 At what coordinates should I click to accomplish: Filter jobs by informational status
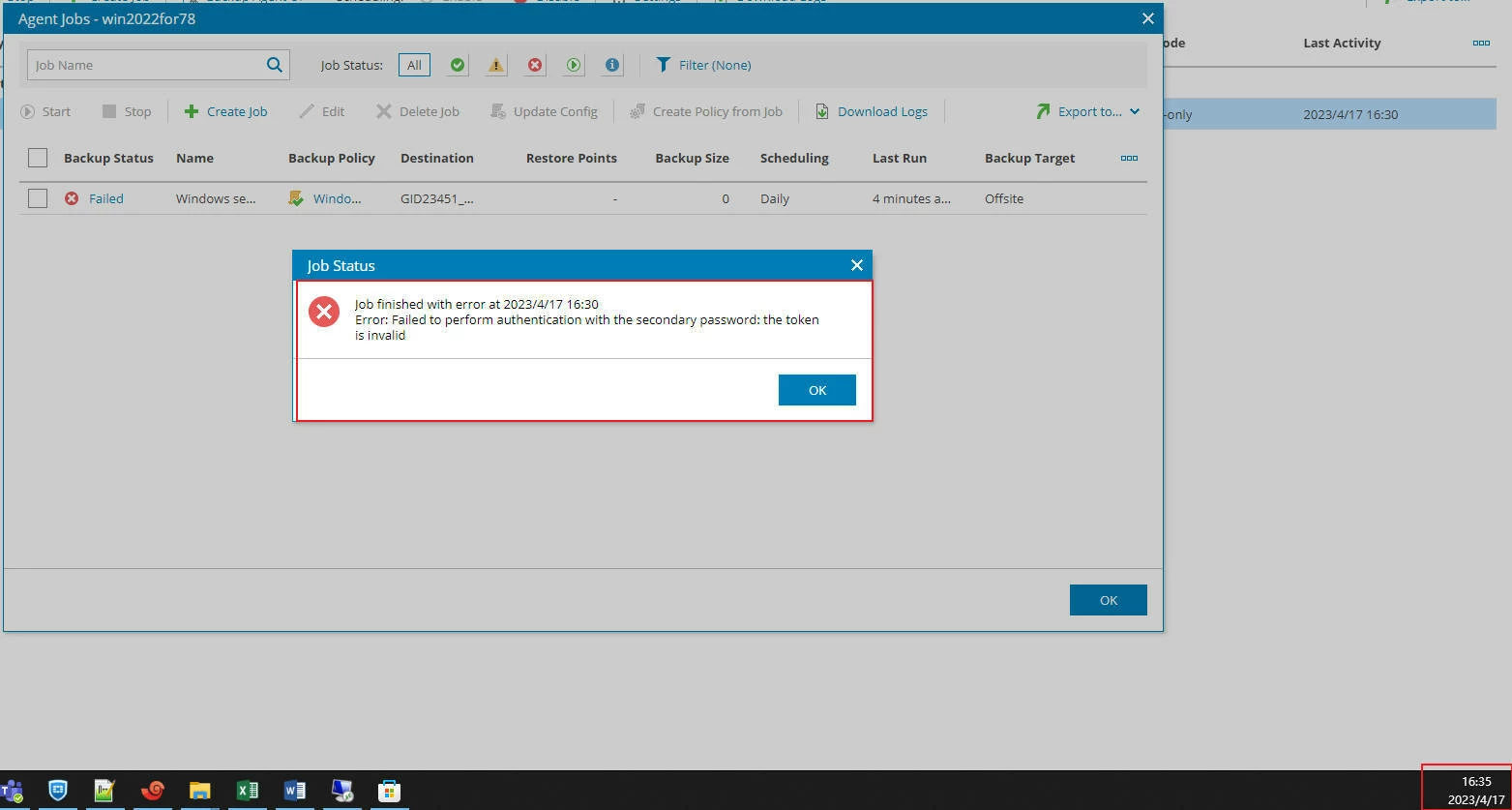pyautogui.click(x=611, y=65)
